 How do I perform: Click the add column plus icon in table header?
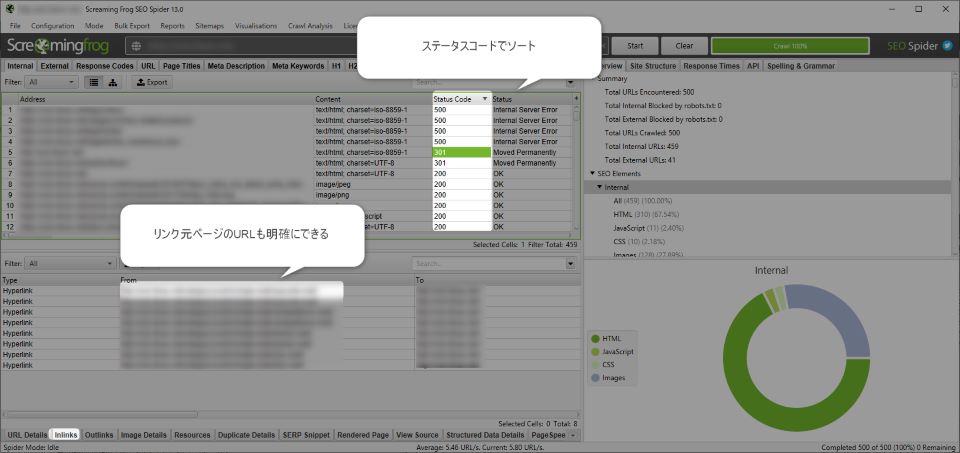576,99
